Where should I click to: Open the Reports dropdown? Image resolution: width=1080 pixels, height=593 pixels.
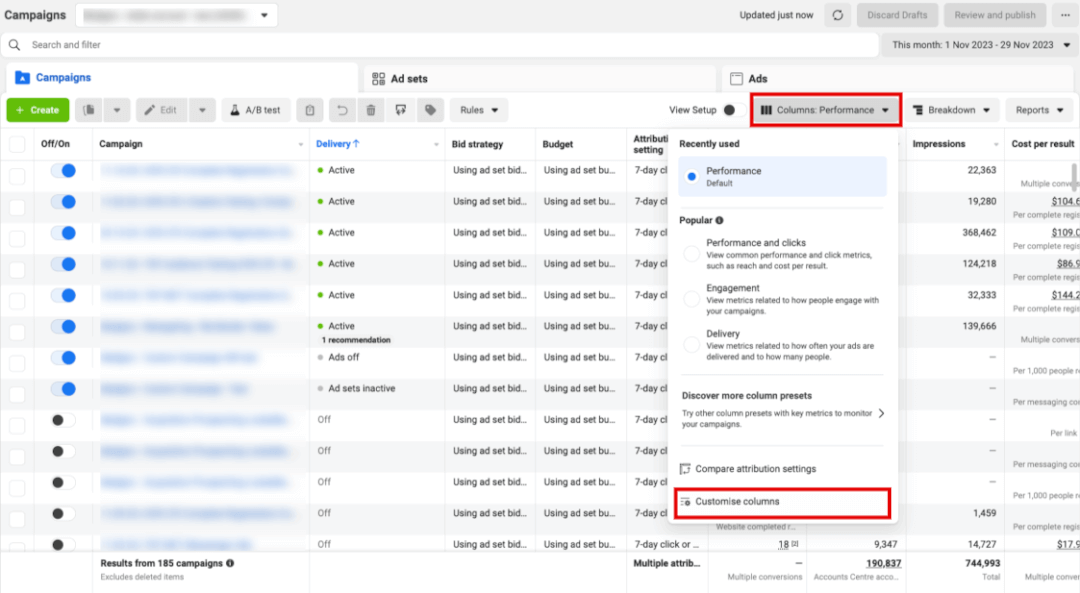point(1039,110)
